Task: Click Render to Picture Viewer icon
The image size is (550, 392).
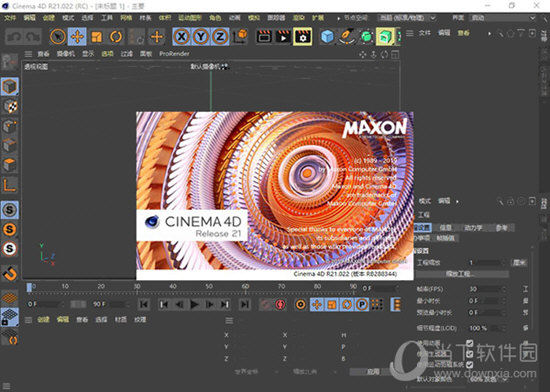Action: tap(283, 36)
